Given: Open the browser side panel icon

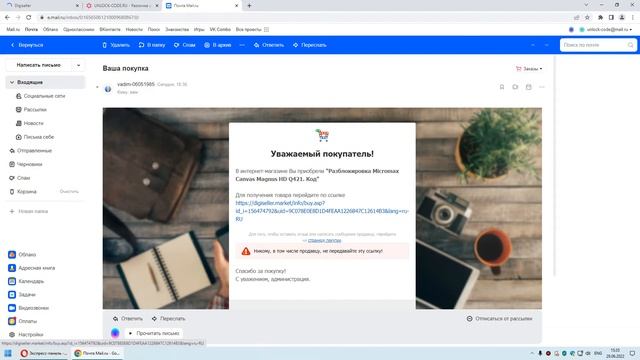Looking at the screenshot, I should point(611,18).
